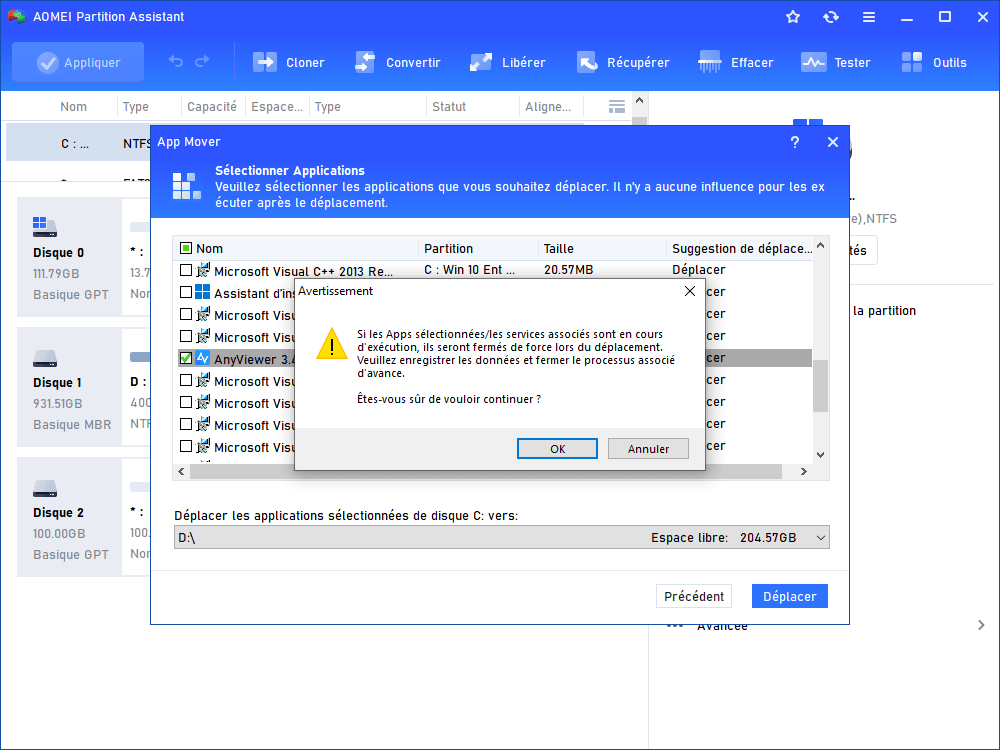
Task: Click the warning triangle icon
Action: click(332, 344)
